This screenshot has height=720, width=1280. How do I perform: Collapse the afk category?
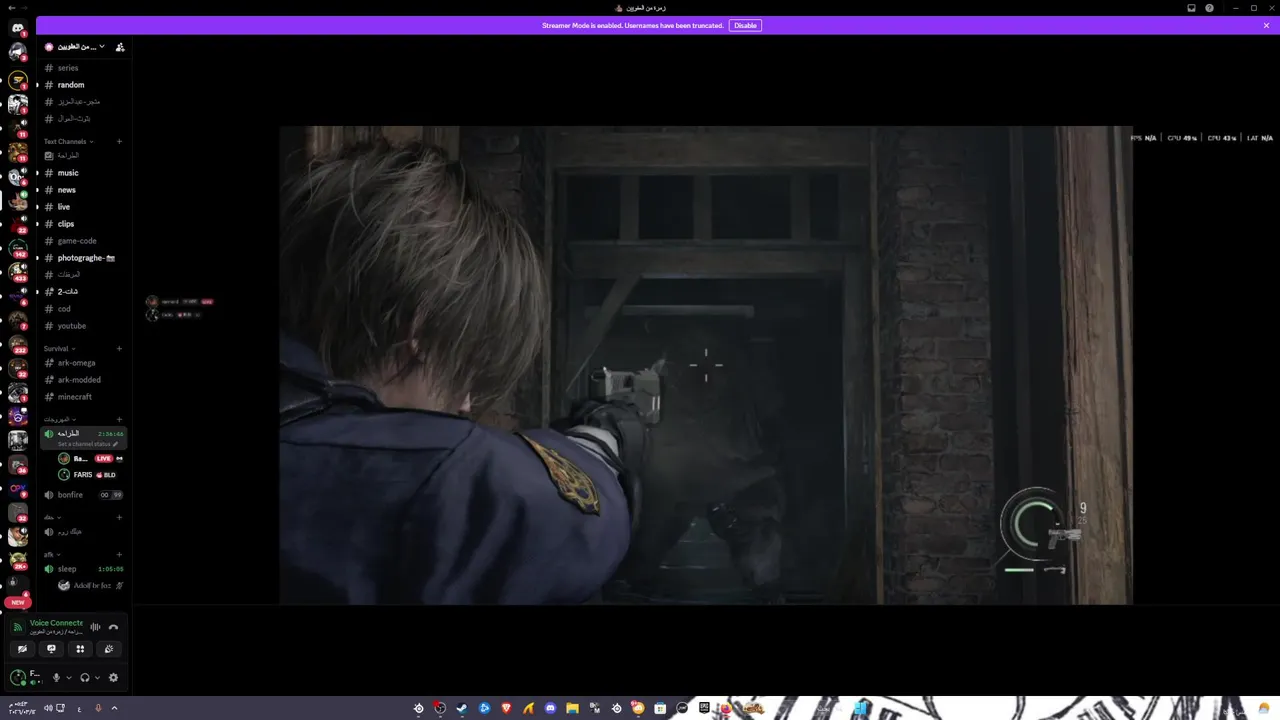point(50,554)
